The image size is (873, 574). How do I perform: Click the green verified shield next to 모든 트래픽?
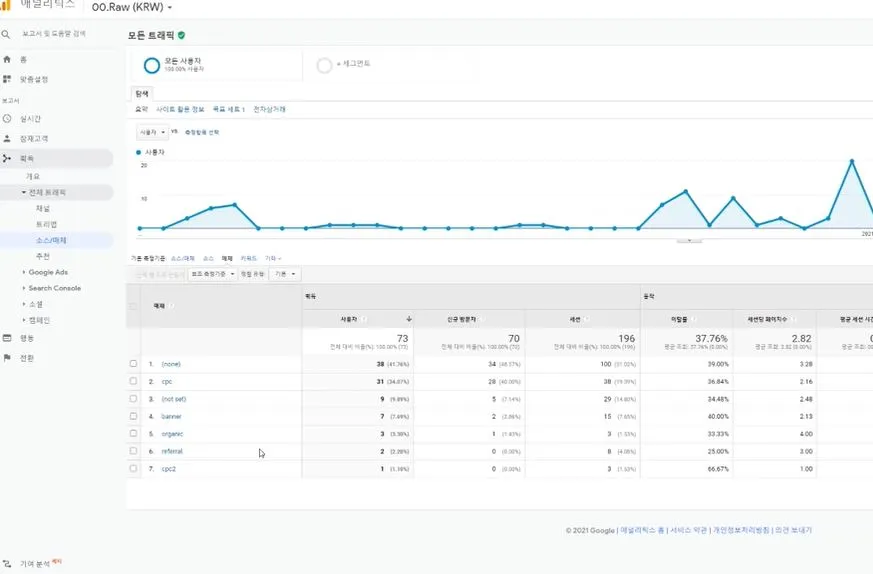(182, 35)
